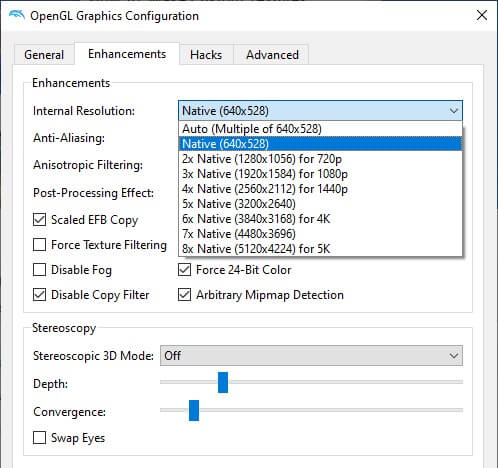This screenshot has width=498, height=468.
Task: Pick 8x Native (5120x4224) for 5K
Action: click(320, 249)
